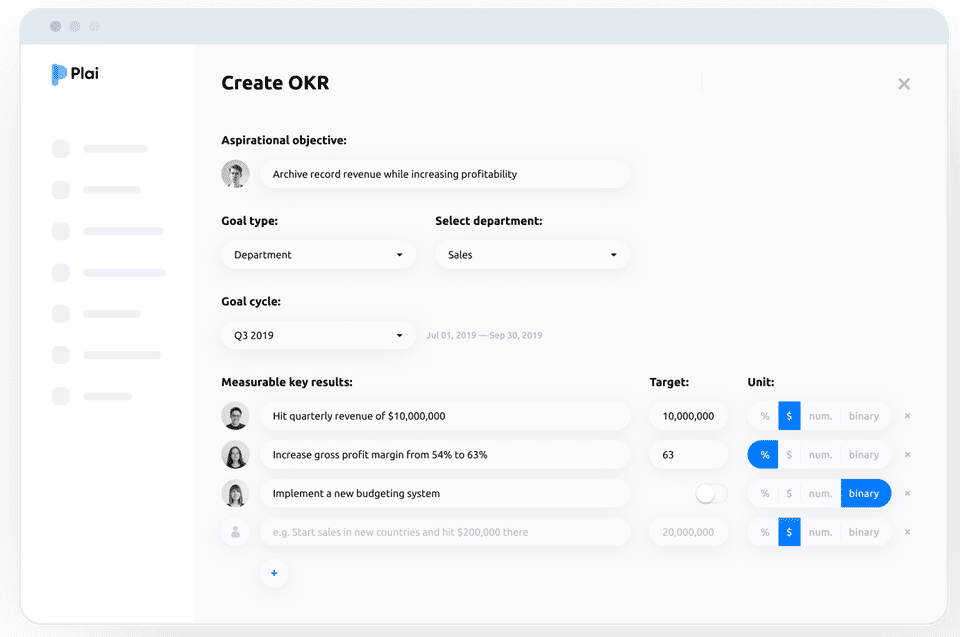Click the Plai logo icon
Viewport: 960px width, 637px height.
[x=59, y=74]
